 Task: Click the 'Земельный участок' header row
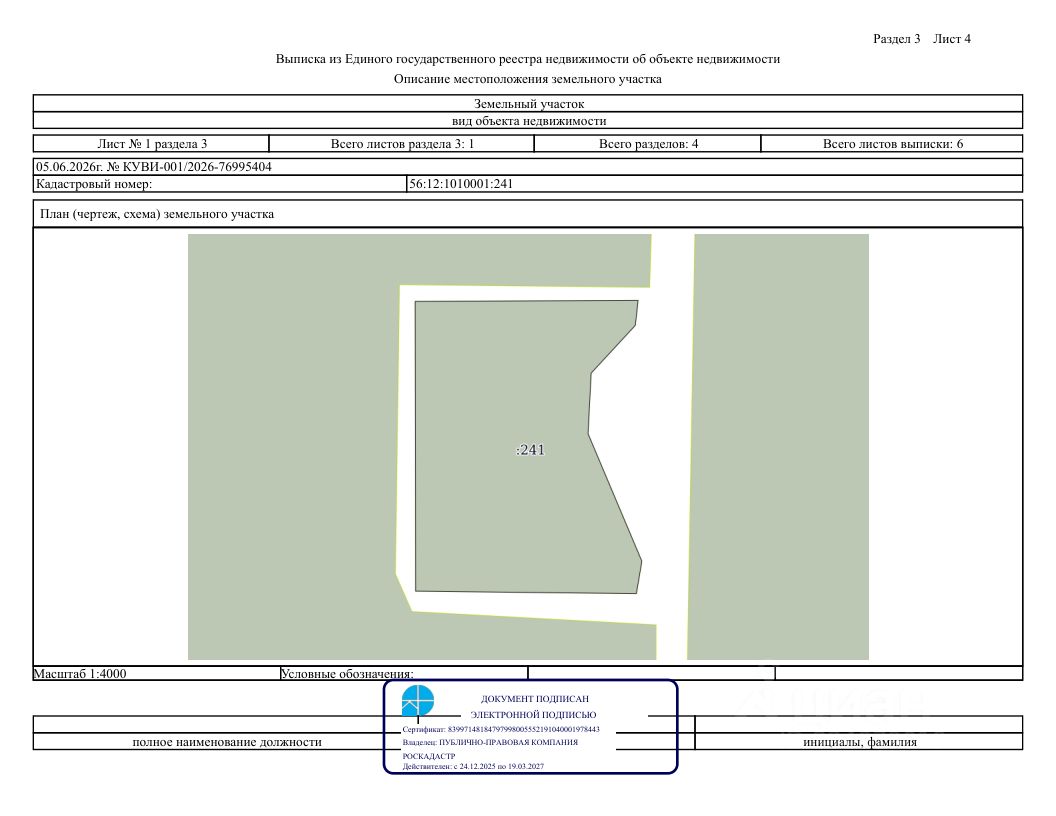coord(528,104)
